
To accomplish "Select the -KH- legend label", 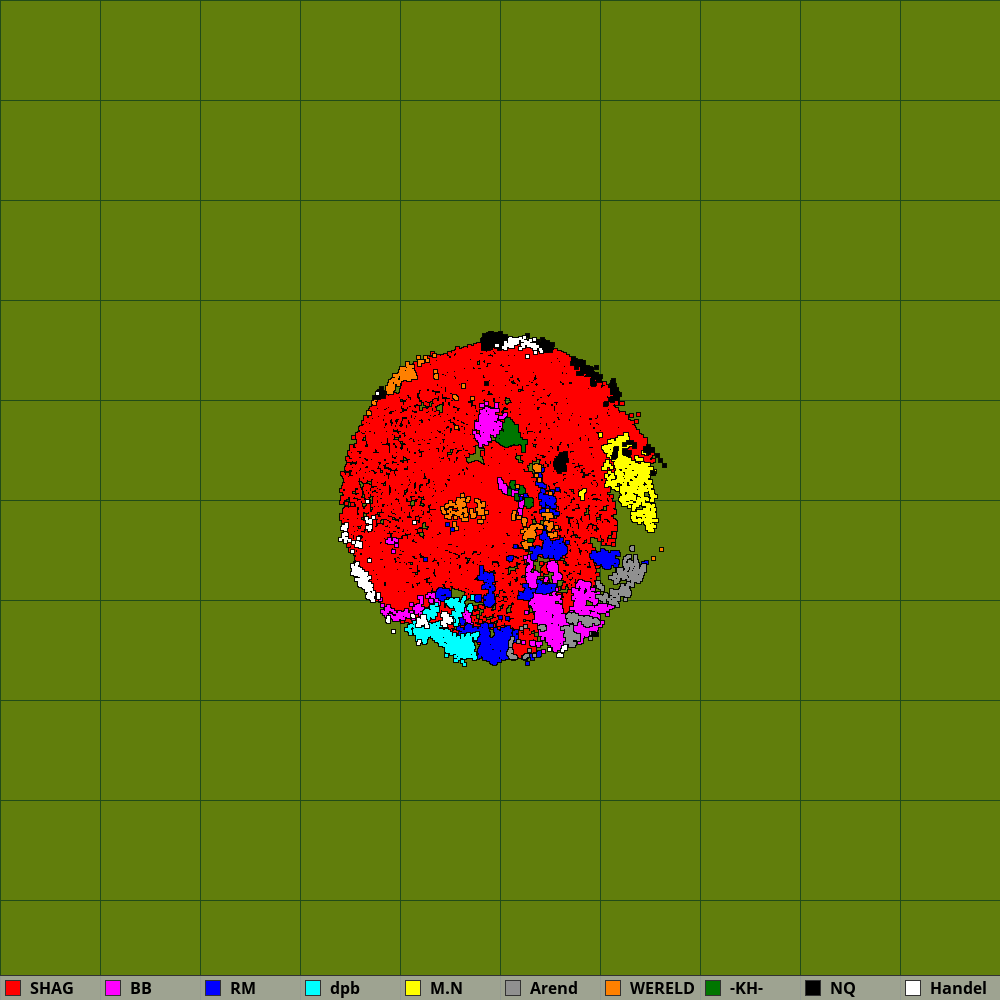I will tap(746, 989).
